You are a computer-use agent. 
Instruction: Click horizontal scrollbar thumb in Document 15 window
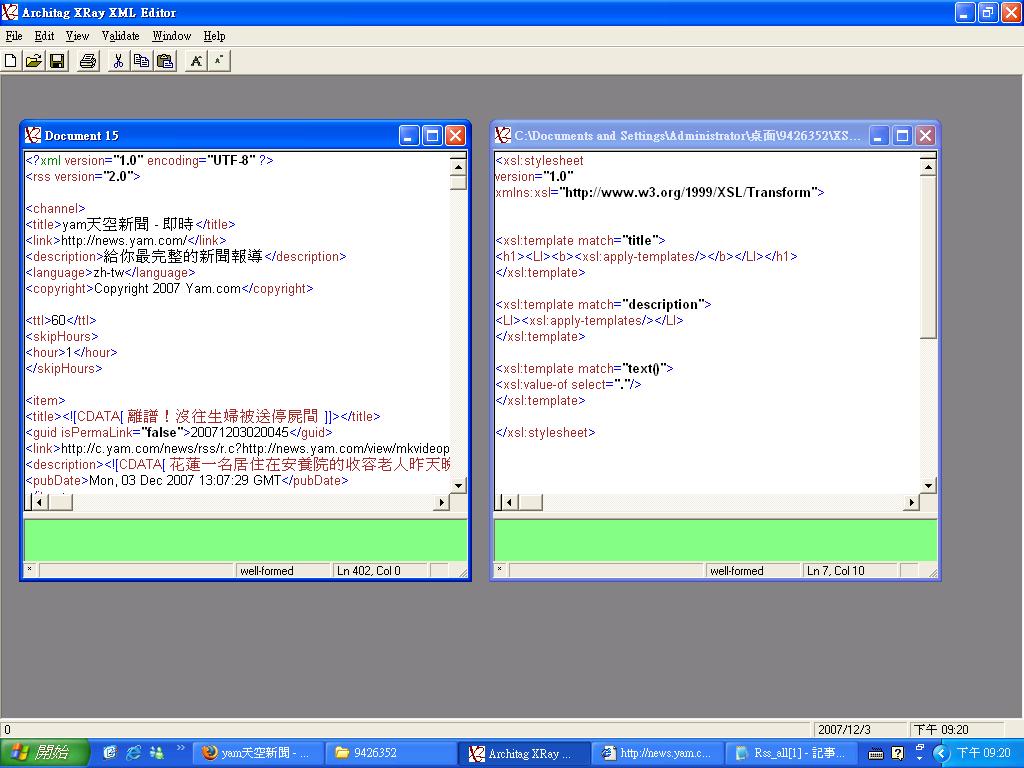pos(61,502)
